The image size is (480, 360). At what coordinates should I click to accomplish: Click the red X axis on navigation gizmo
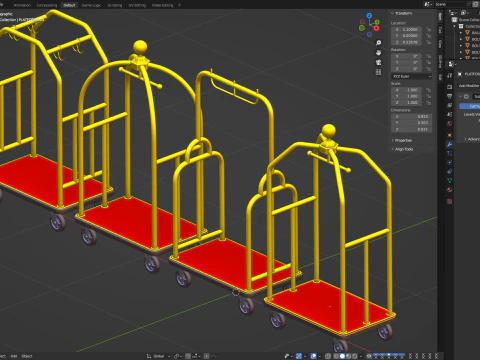[x=376, y=28]
